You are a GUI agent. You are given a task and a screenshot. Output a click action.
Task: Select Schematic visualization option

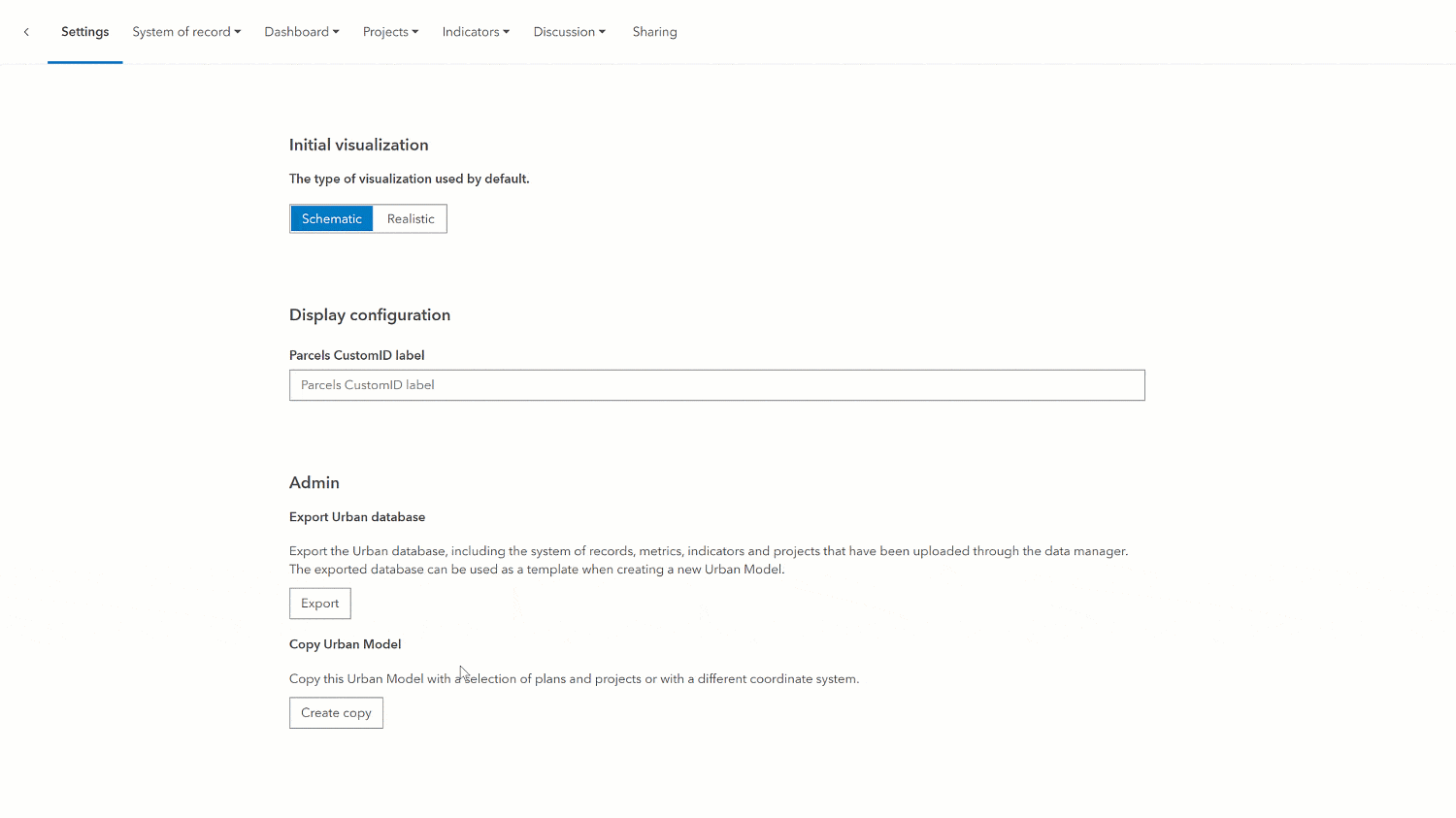pos(331,218)
